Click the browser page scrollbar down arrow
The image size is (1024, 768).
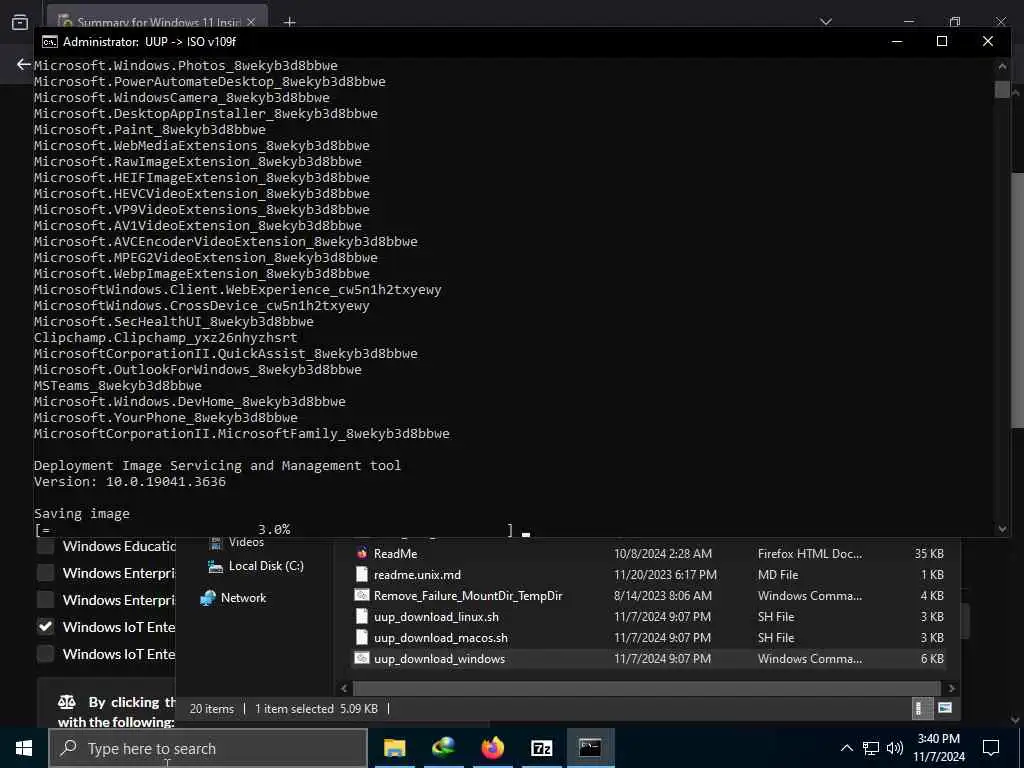coord(1016,720)
